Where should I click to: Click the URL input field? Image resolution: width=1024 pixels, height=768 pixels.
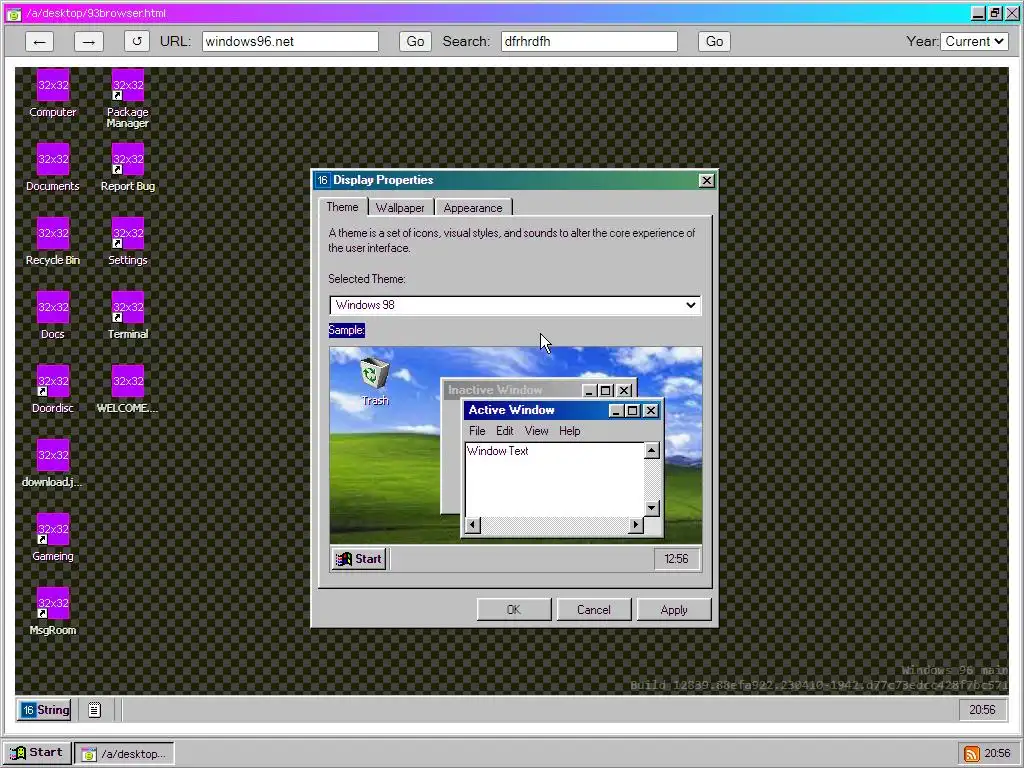290,41
